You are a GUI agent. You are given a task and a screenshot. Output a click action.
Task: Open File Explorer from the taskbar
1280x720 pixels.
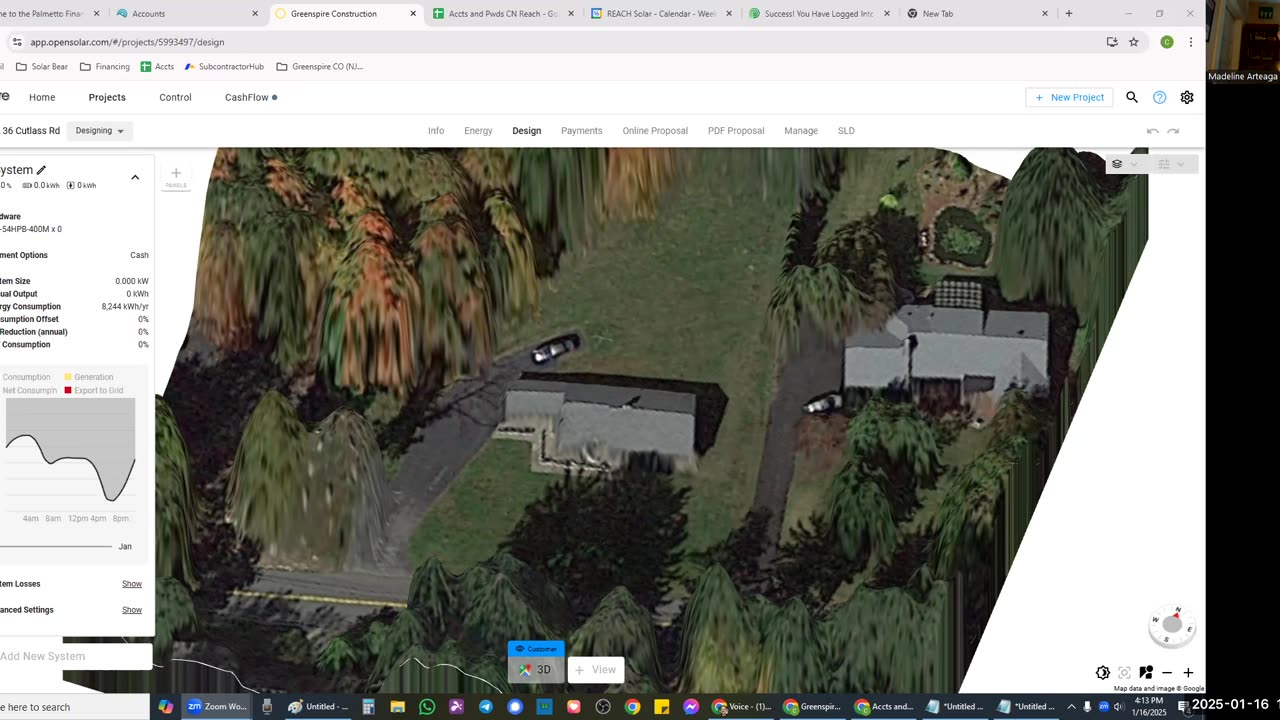point(397,707)
